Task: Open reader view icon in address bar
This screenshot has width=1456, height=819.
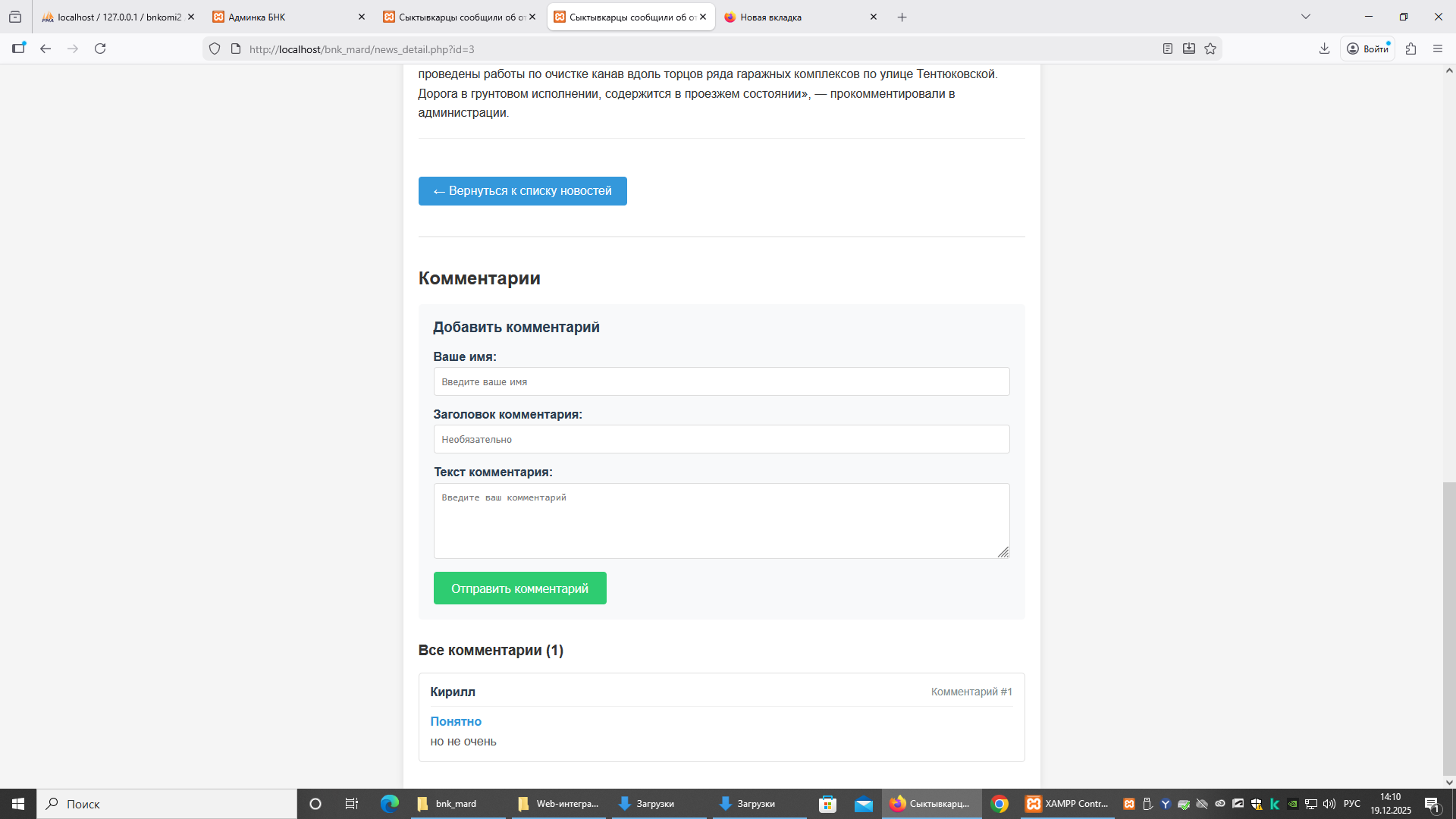Action: (x=1168, y=49)
